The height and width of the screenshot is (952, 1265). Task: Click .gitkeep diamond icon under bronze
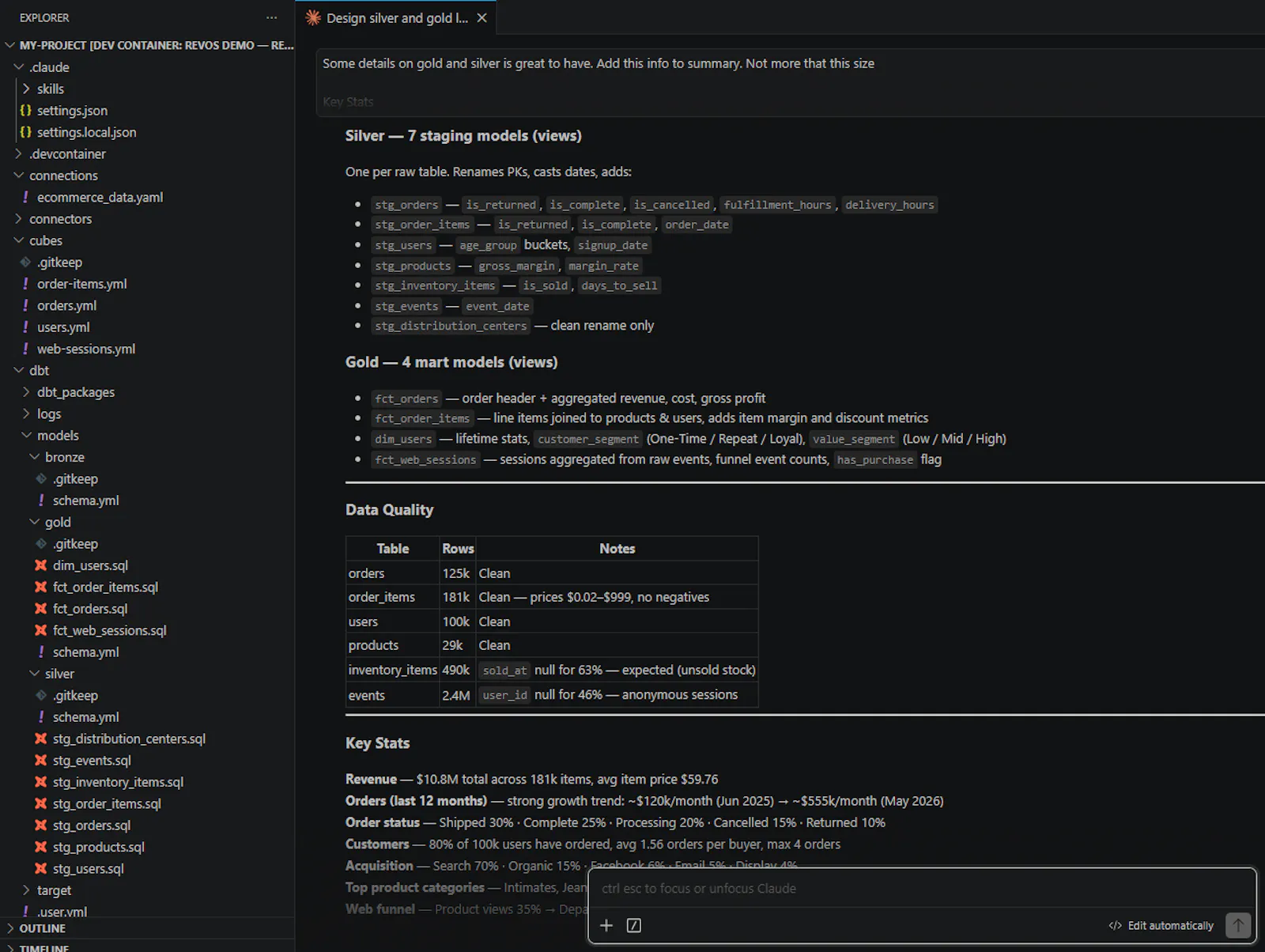(x=41, y=478)
